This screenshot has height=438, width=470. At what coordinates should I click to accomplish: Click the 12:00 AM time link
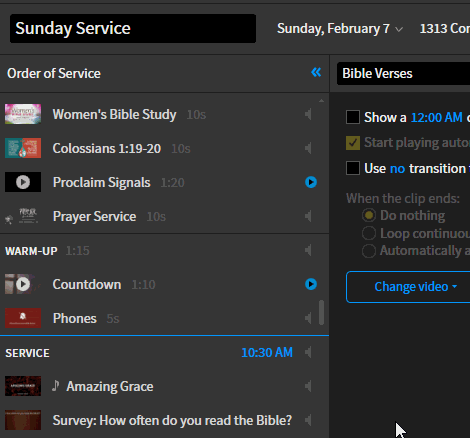(437, 117)
